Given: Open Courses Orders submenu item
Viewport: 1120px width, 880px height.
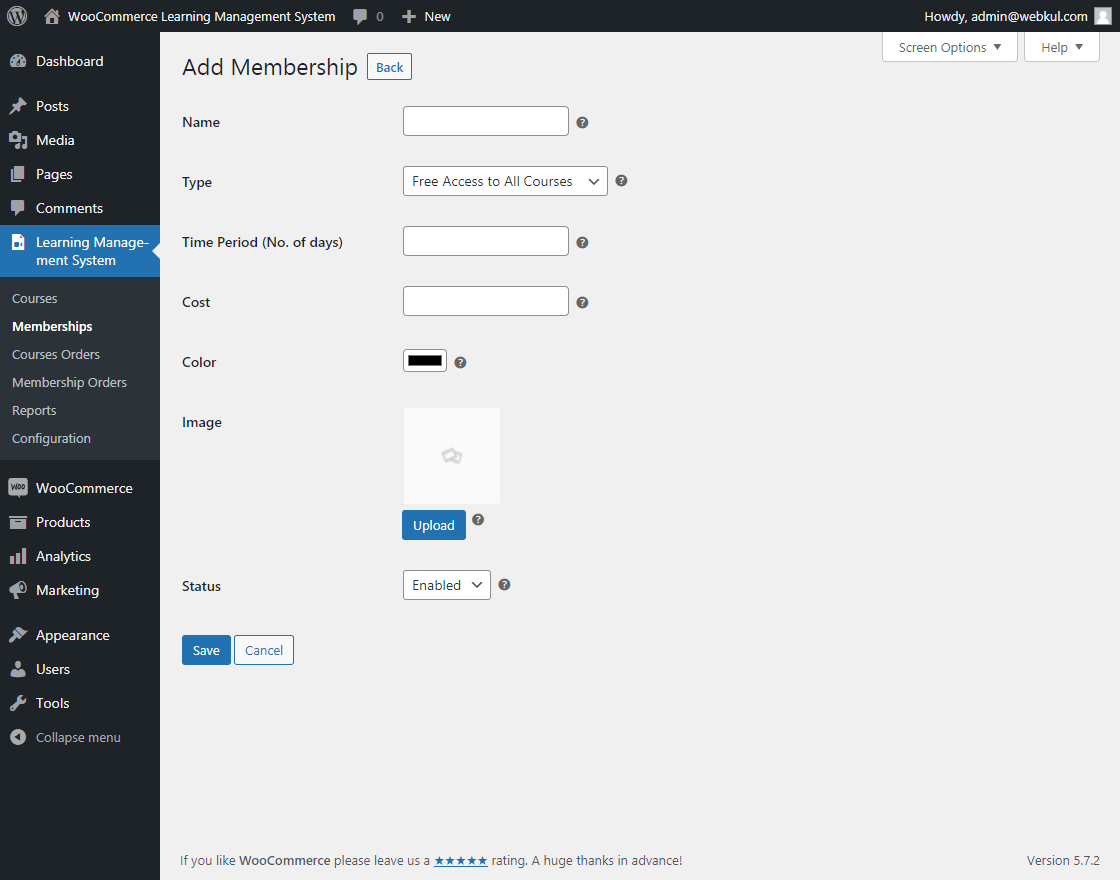Looking at the screenshot, I should [56, 354].
